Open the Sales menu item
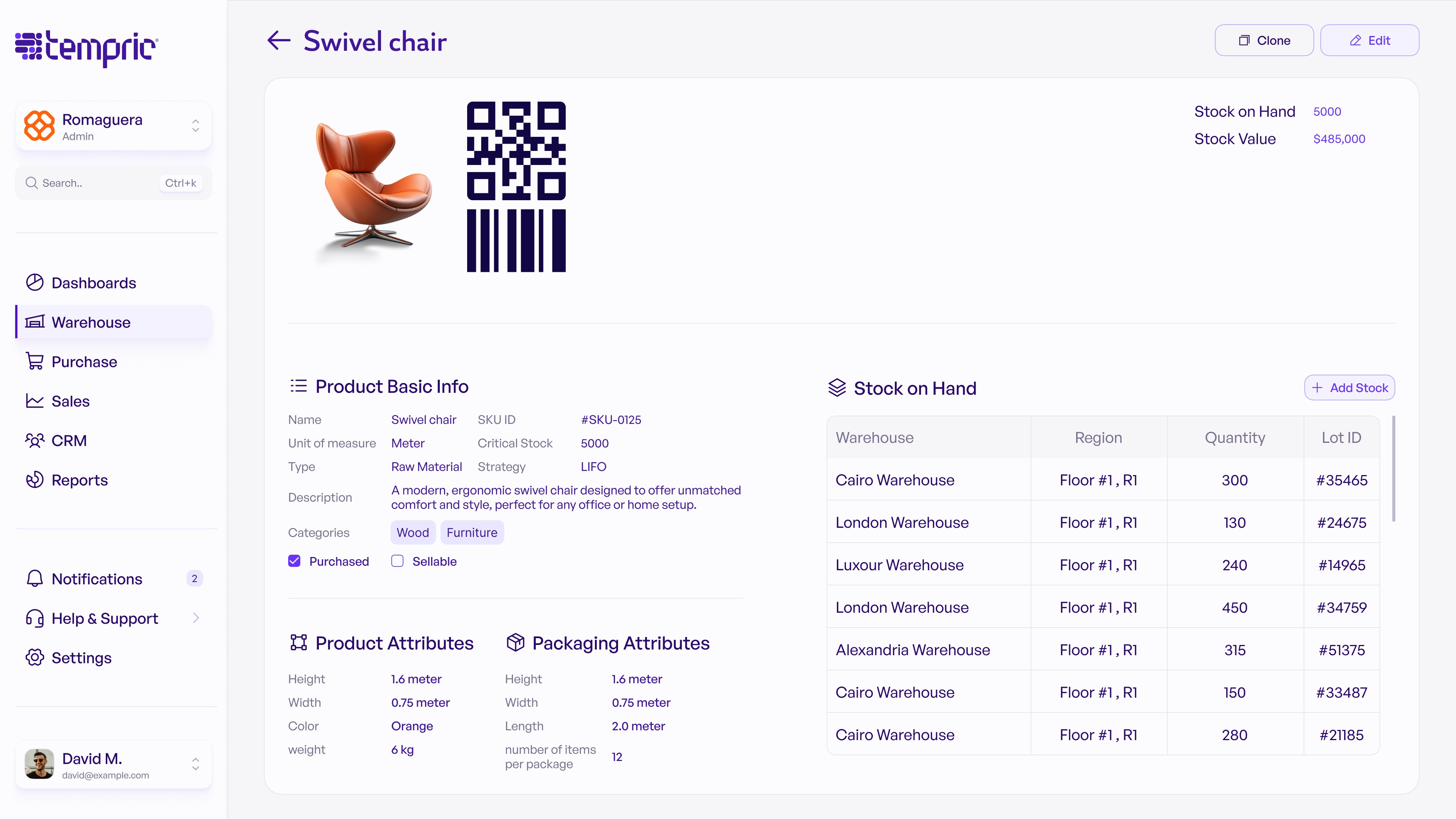The width and height of the screenshot is (1456, 819). tap(114, 401)
